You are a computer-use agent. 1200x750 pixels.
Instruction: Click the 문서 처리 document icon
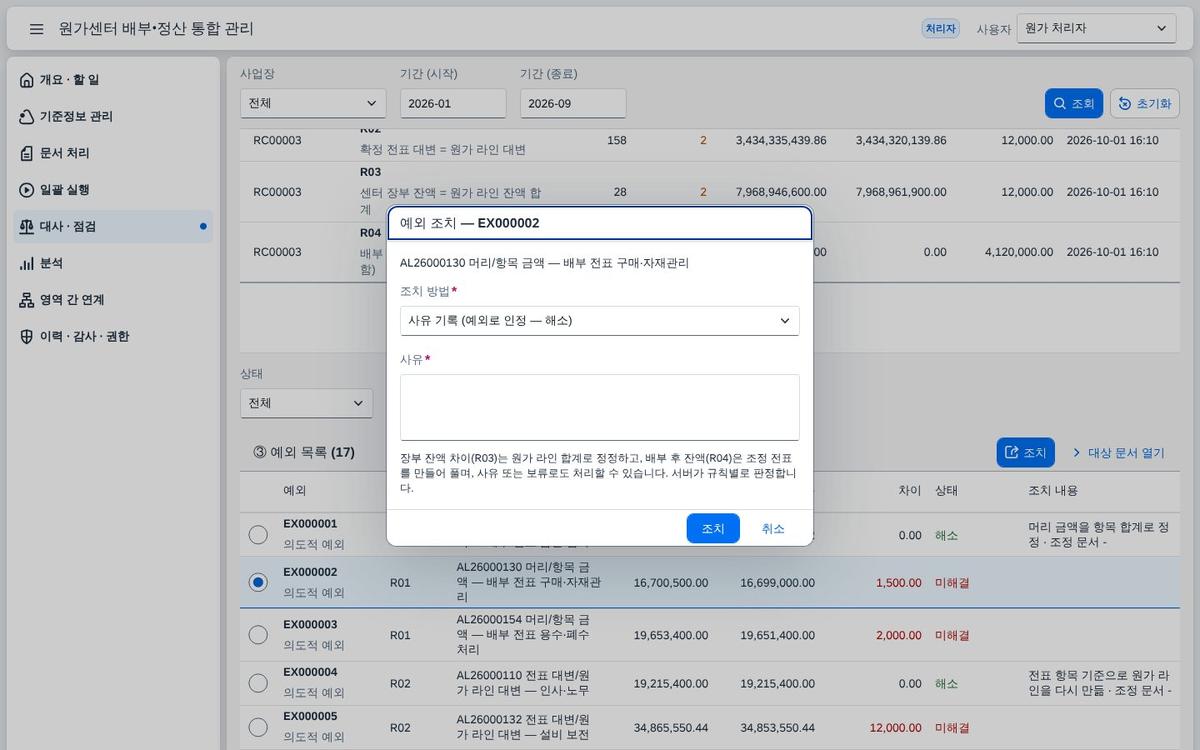[27, 153]
